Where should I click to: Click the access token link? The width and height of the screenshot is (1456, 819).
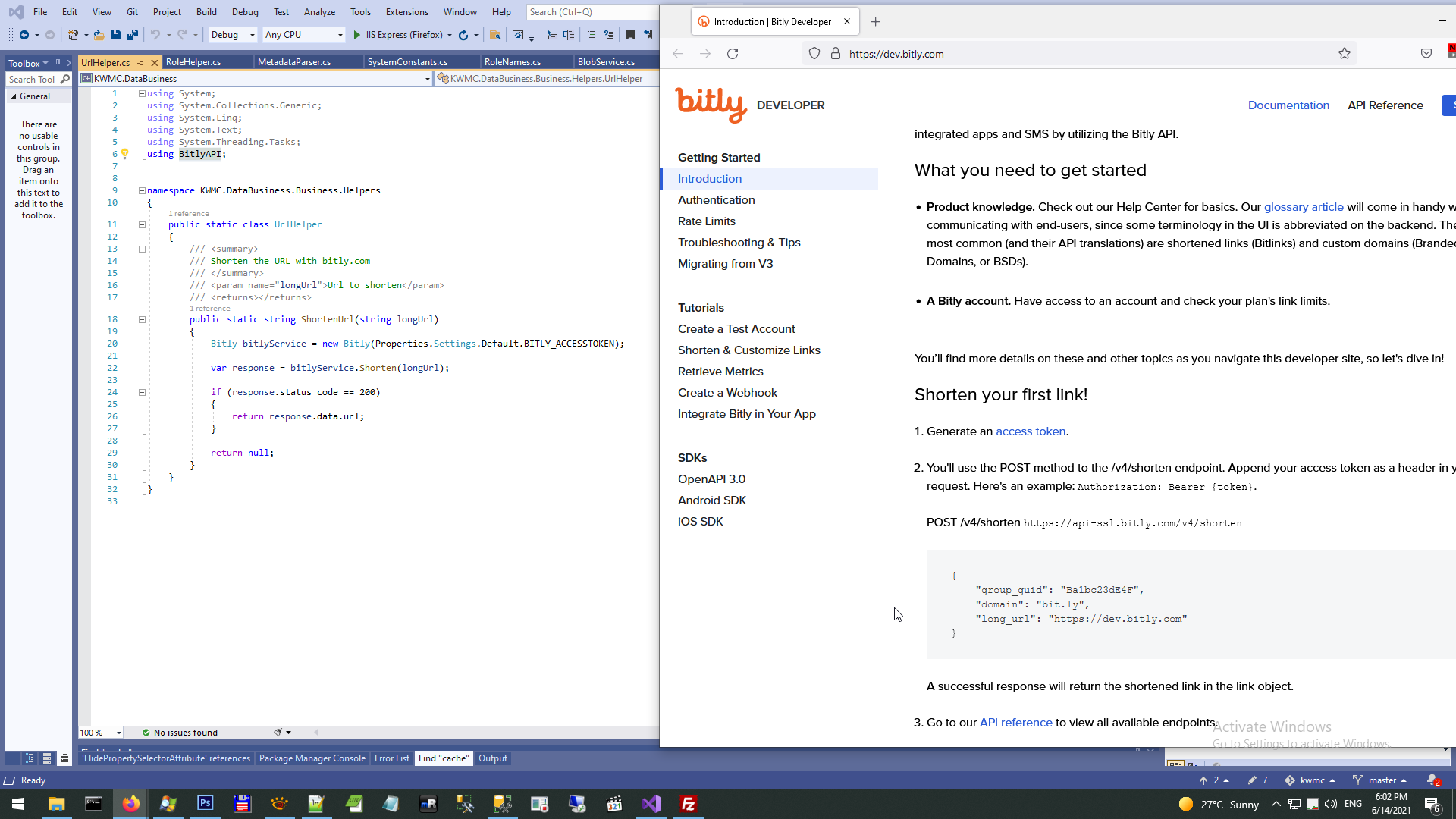click(x=1030, y=431)
